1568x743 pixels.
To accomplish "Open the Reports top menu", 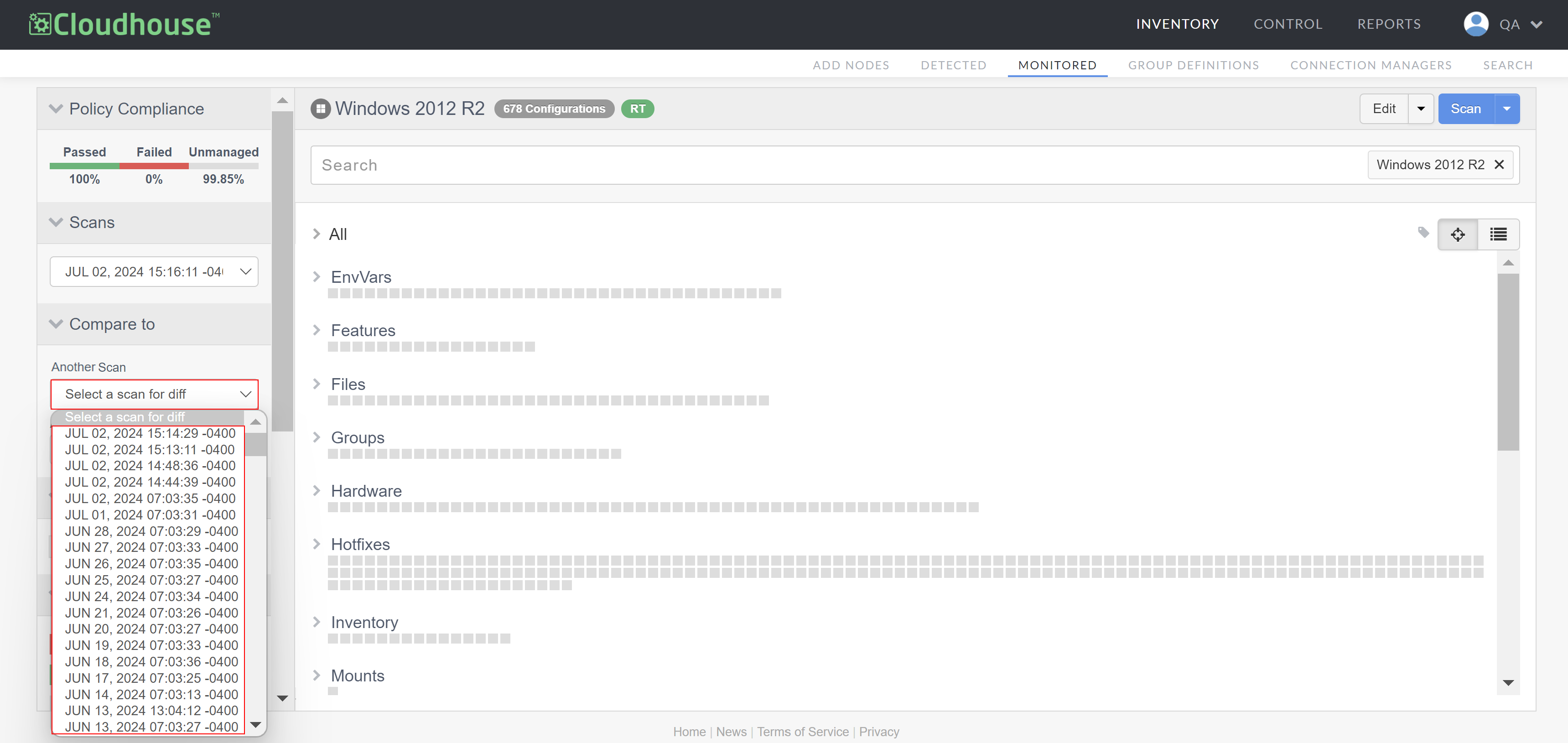I will pos(1389,24).
